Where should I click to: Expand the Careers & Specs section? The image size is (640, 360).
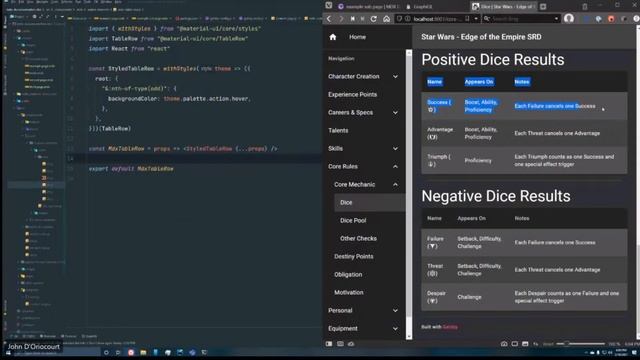coord(395,113)
